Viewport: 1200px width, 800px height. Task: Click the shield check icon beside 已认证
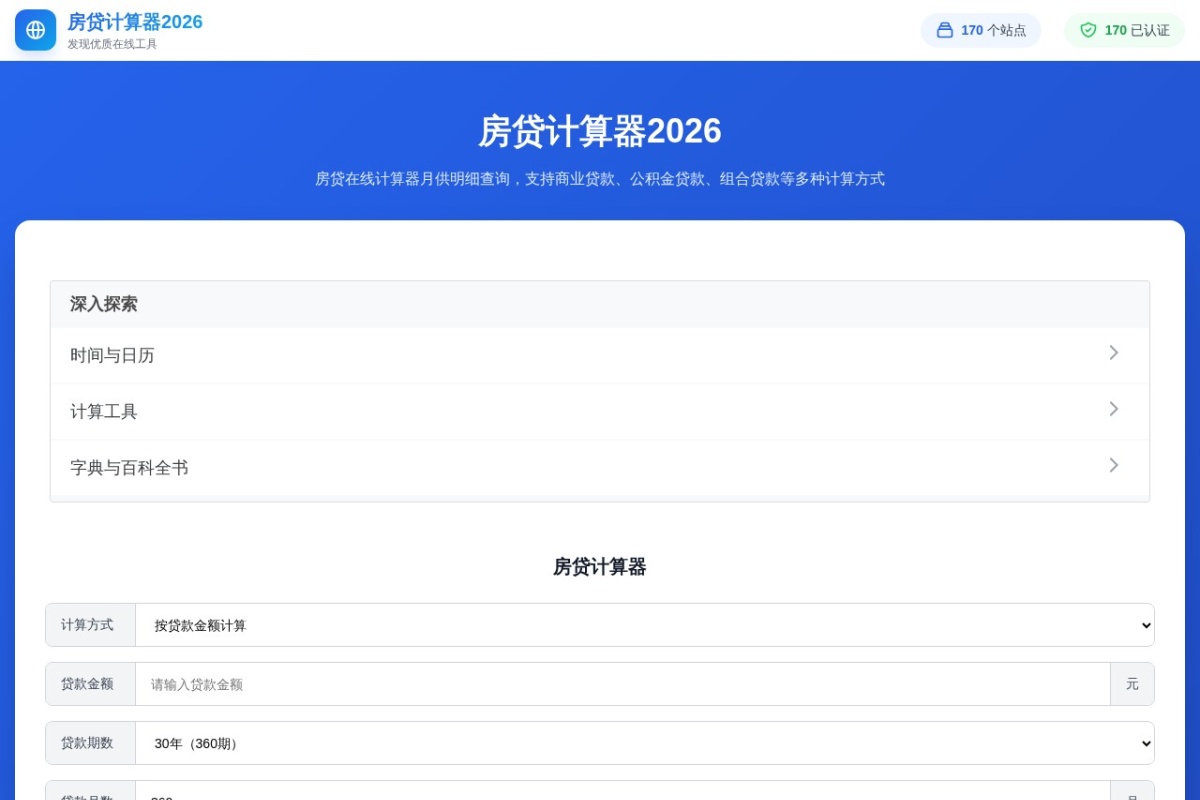[x=1088, y=30]
